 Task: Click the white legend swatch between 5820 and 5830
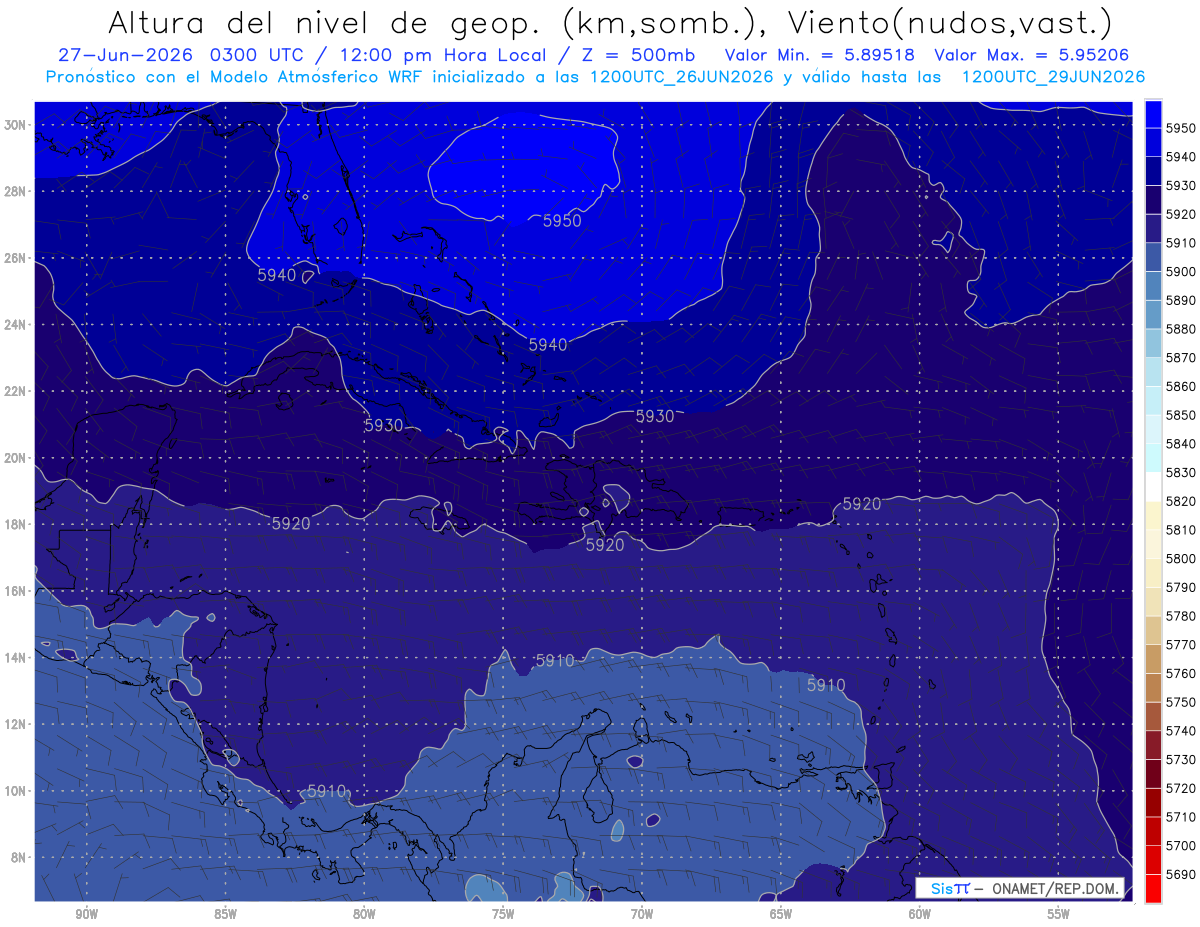point(1153,487)
